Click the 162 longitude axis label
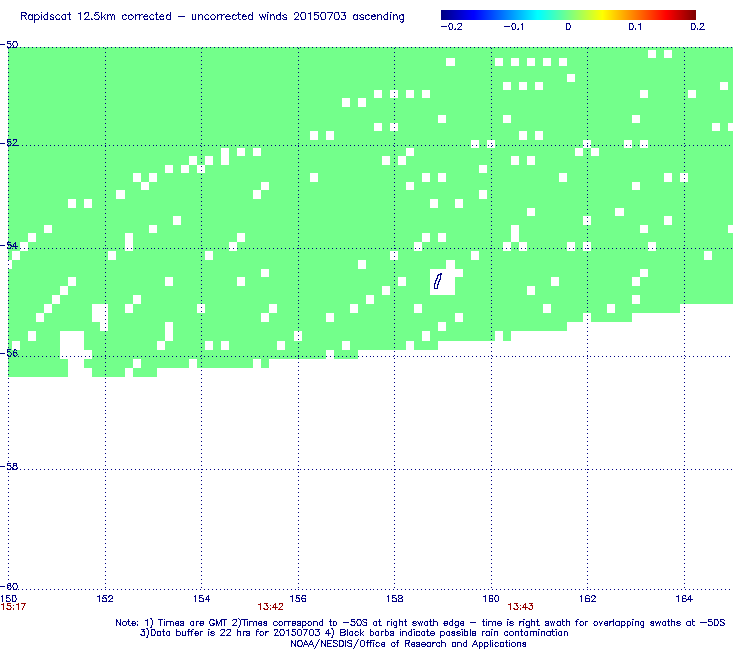The width and height of the screenshot is (740, 650). click(588, 599)
